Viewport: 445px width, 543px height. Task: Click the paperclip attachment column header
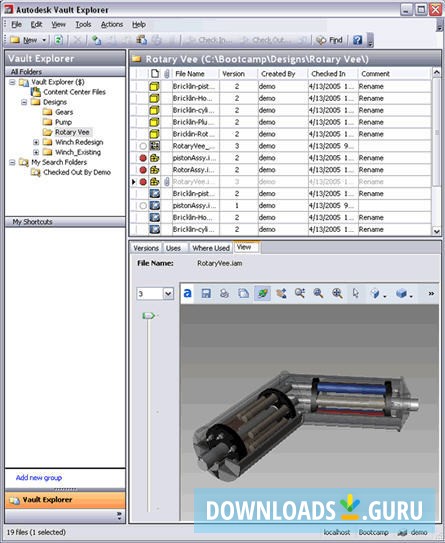point(167,73)
